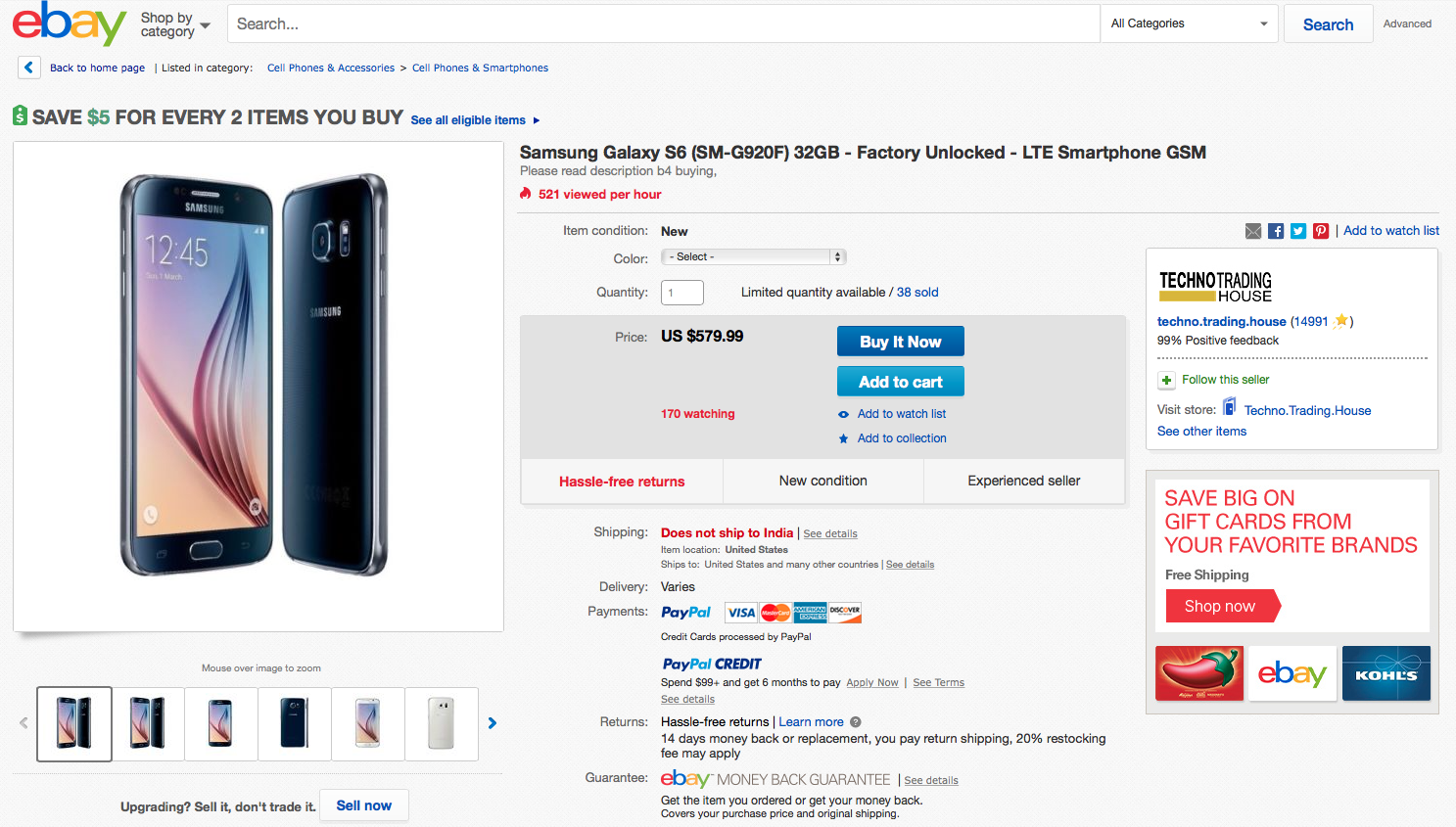Open the Hassle-free returns tab
The height and width of the screenshot is (827, 1456).
pyautogui.click(x=622, y=482)
